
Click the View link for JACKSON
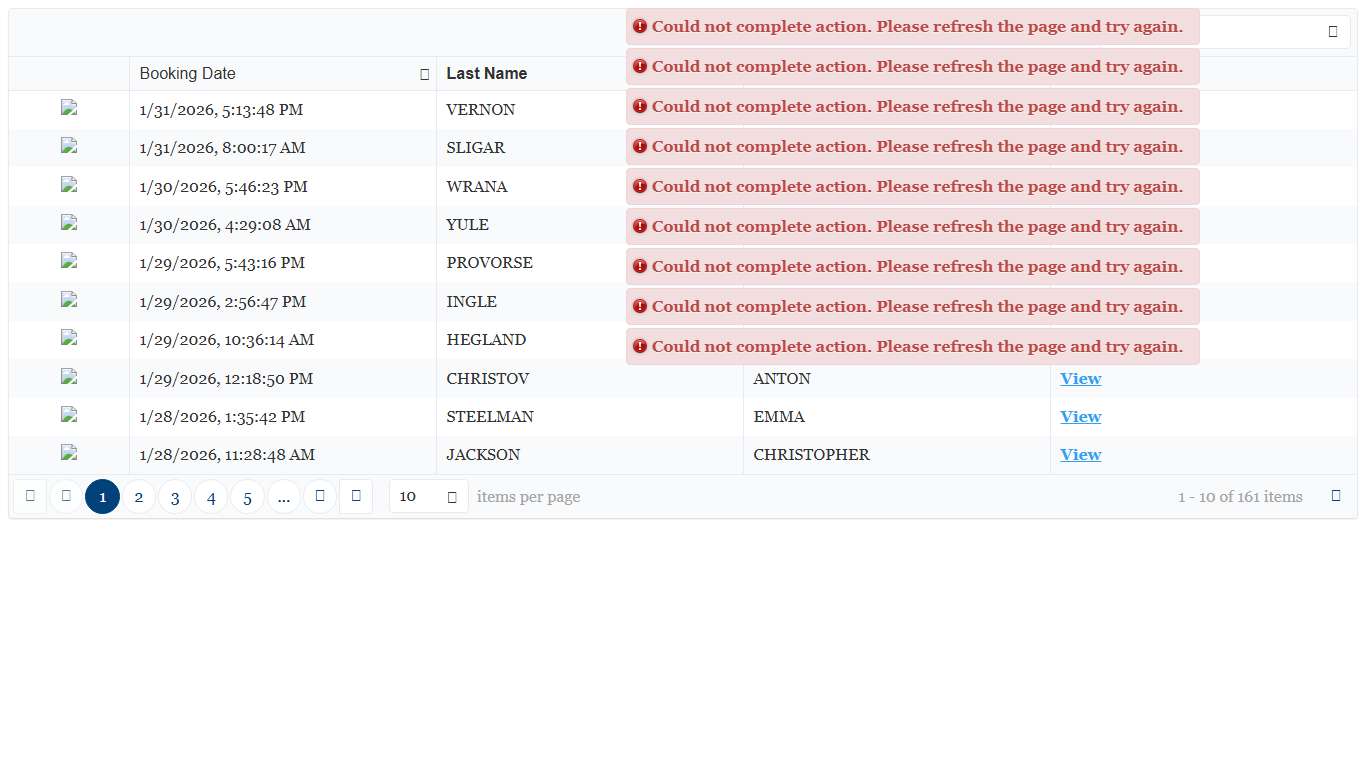coord(1080,455)
